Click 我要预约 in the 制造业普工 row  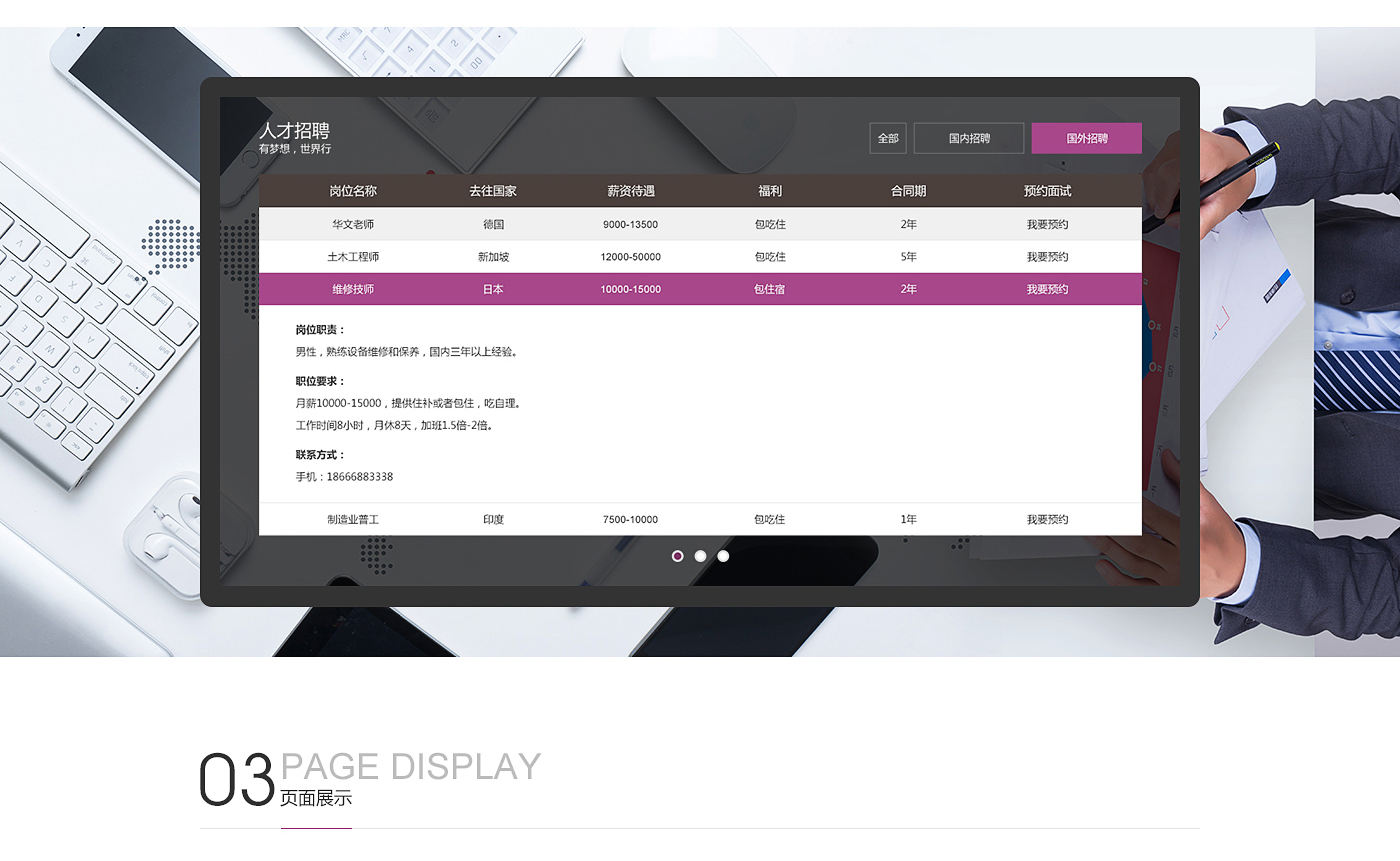[1047, 520]
